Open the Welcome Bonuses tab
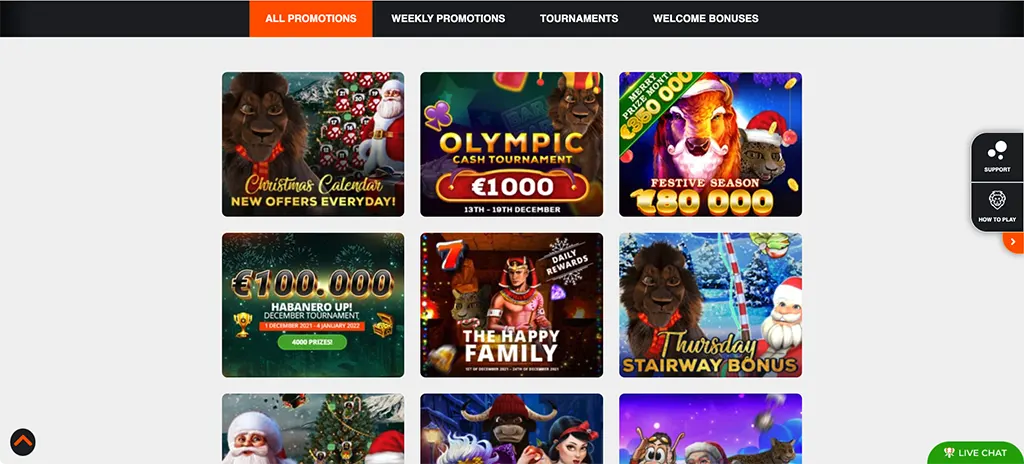The image size is (1024, 464). point(705,18)
